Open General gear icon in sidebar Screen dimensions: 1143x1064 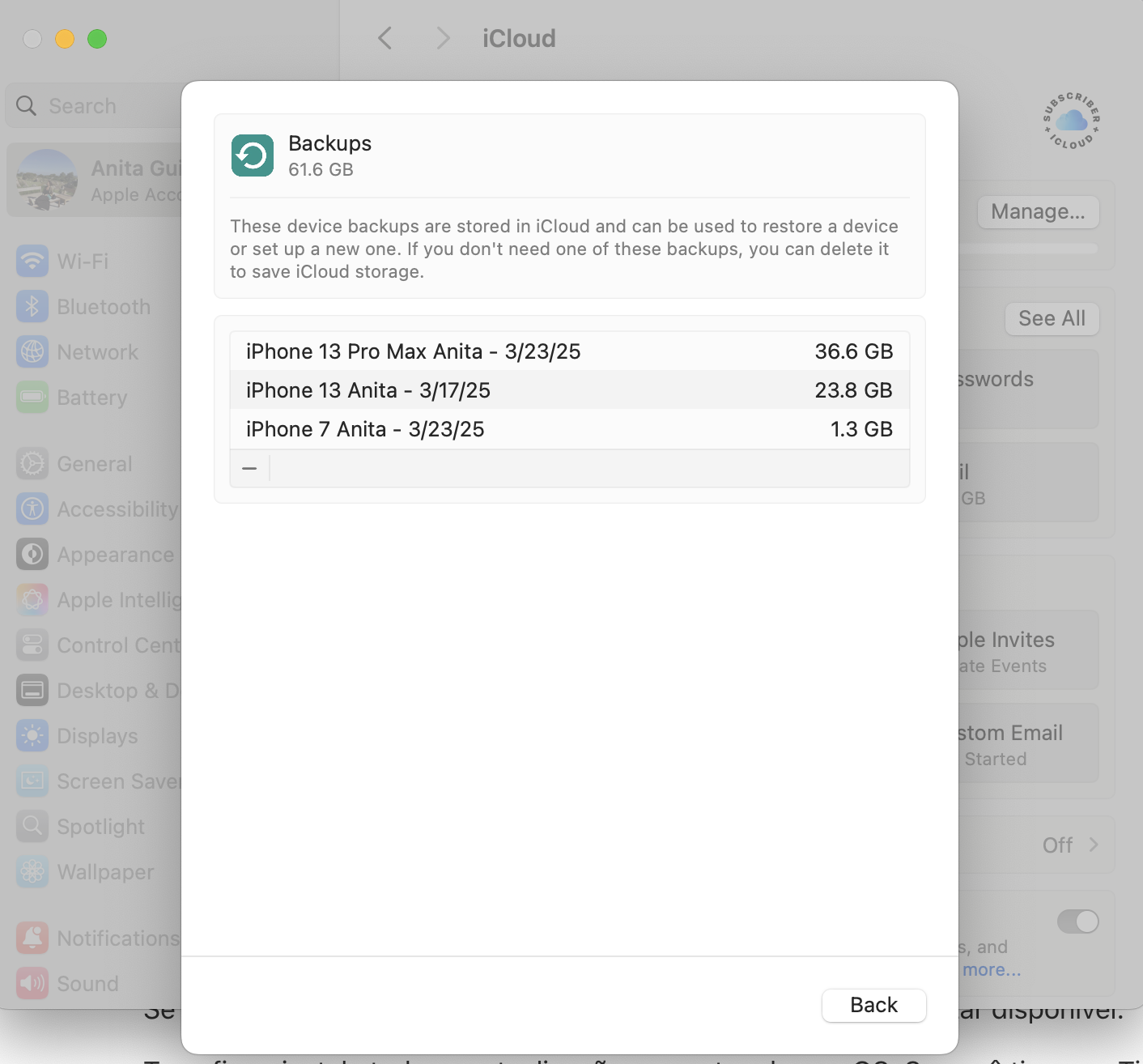click(x=32, y=464)
